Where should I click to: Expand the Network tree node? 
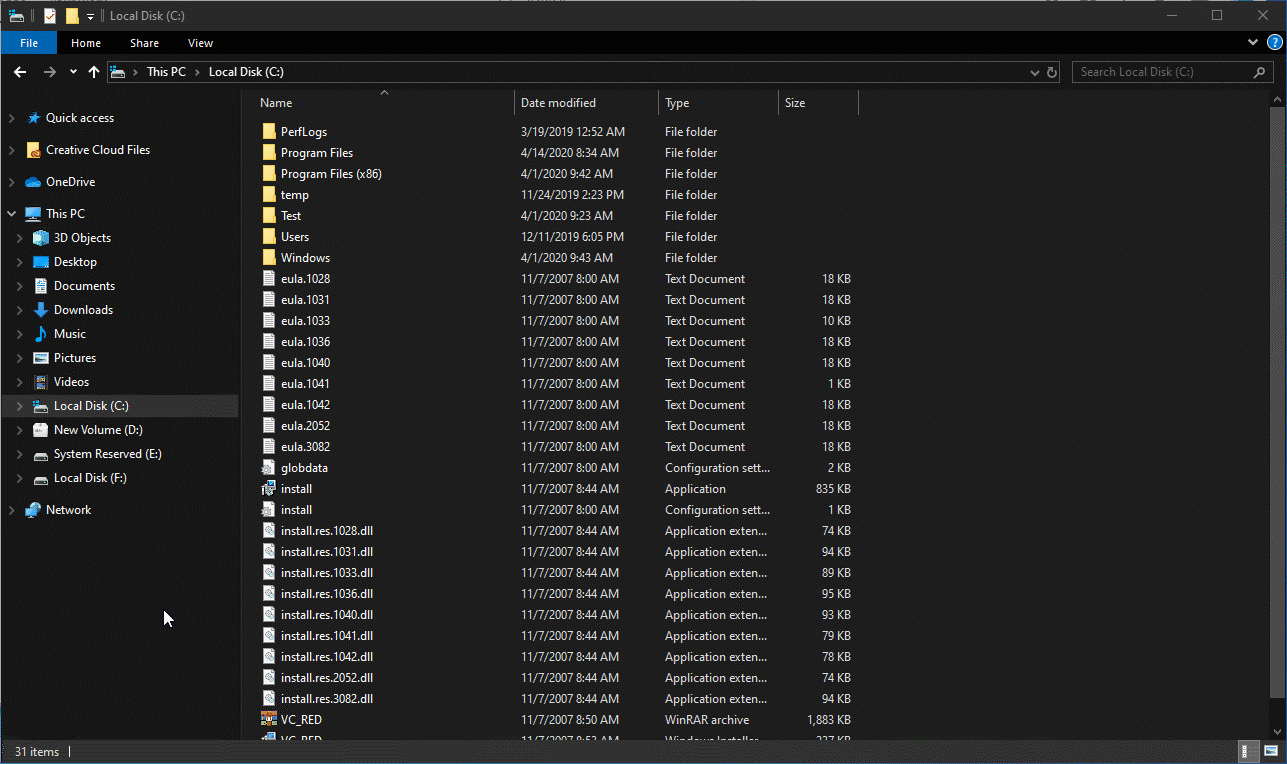(x=11, y=510)
